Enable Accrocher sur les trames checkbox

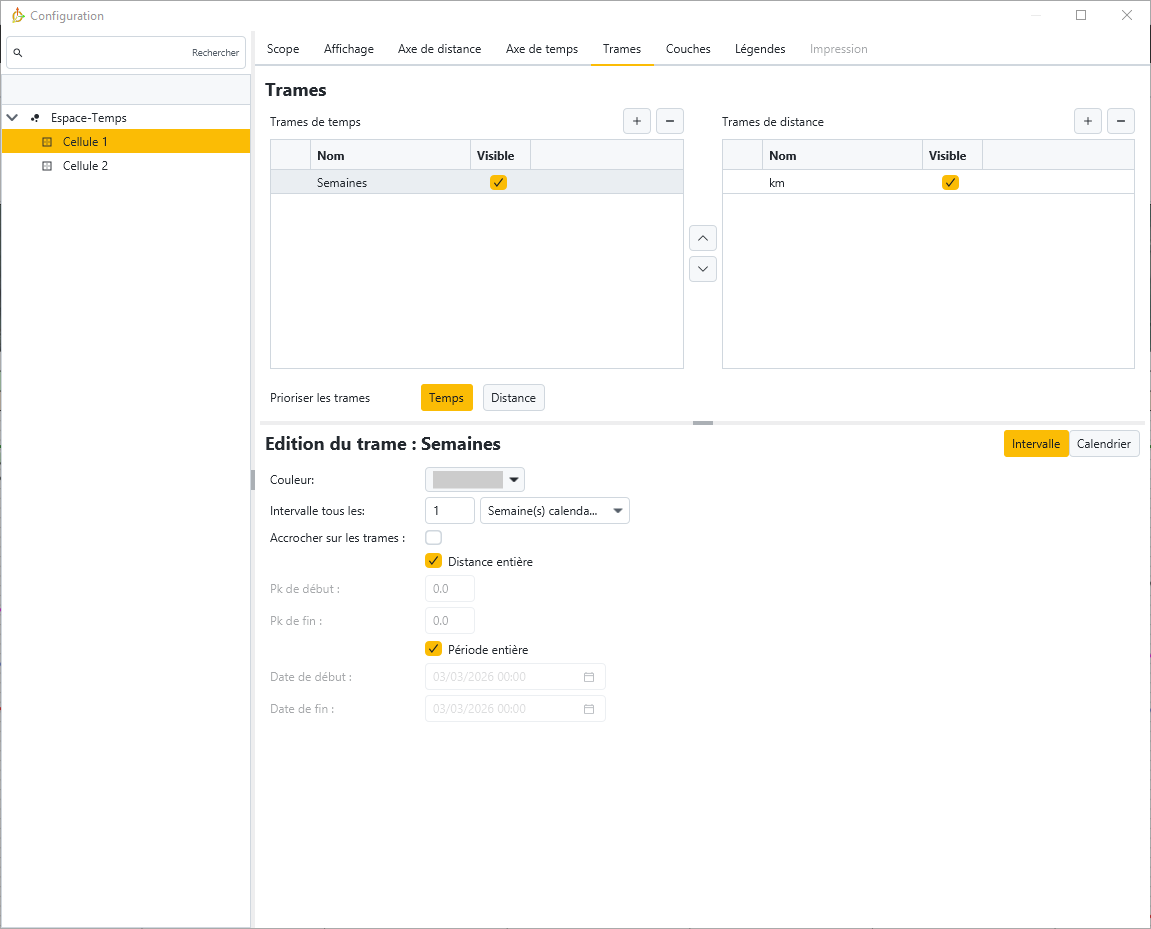tap(434, 538)
